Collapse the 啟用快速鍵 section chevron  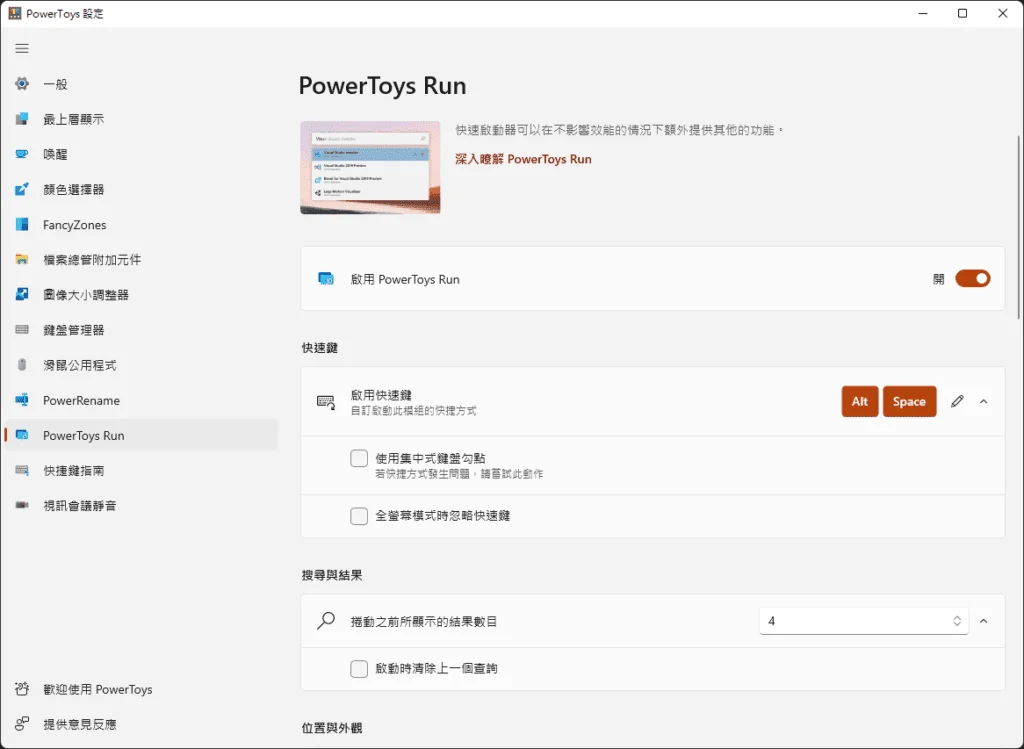point(984,402)
